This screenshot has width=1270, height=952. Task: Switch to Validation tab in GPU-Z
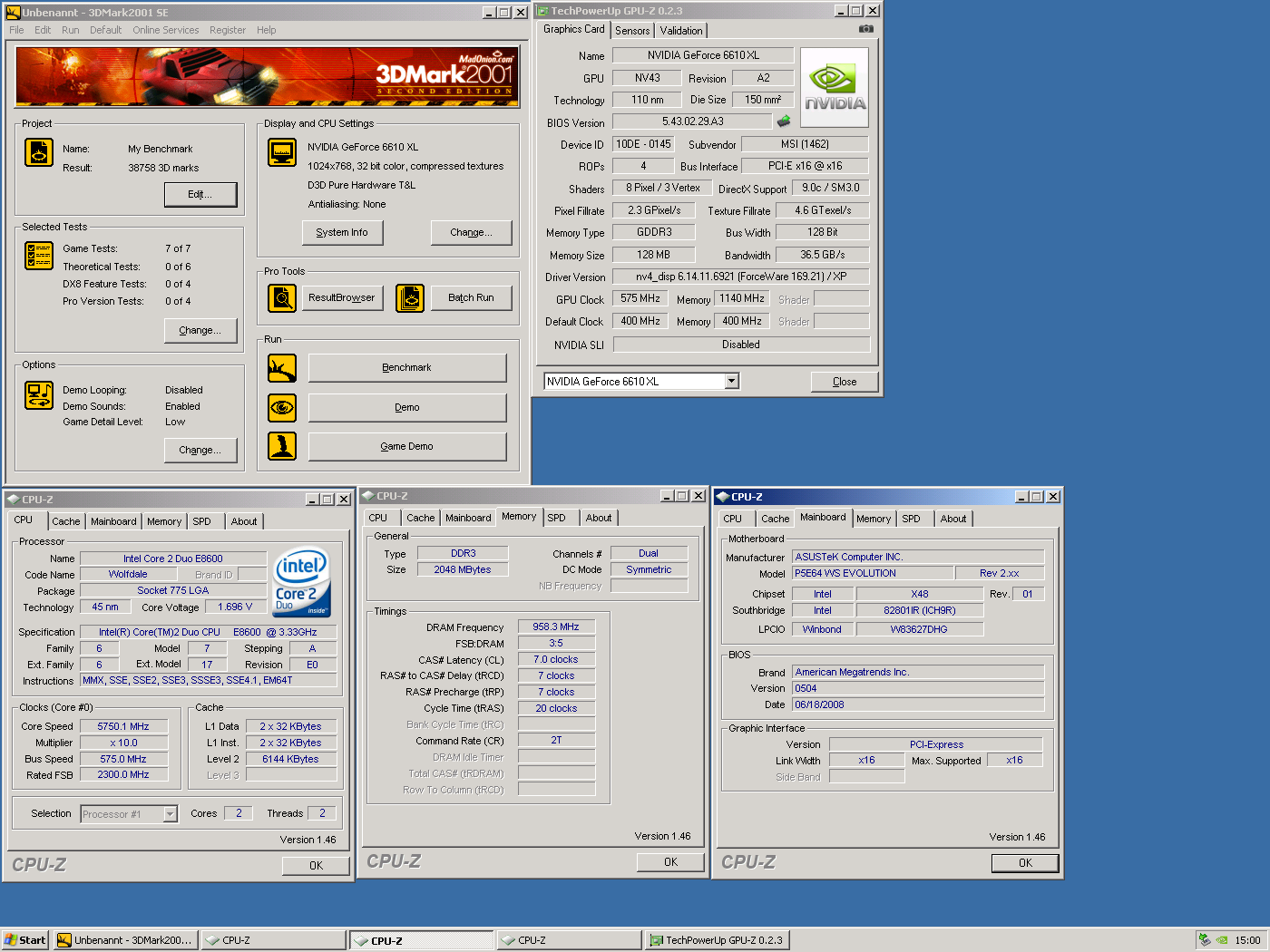click(x=680, y=31)
